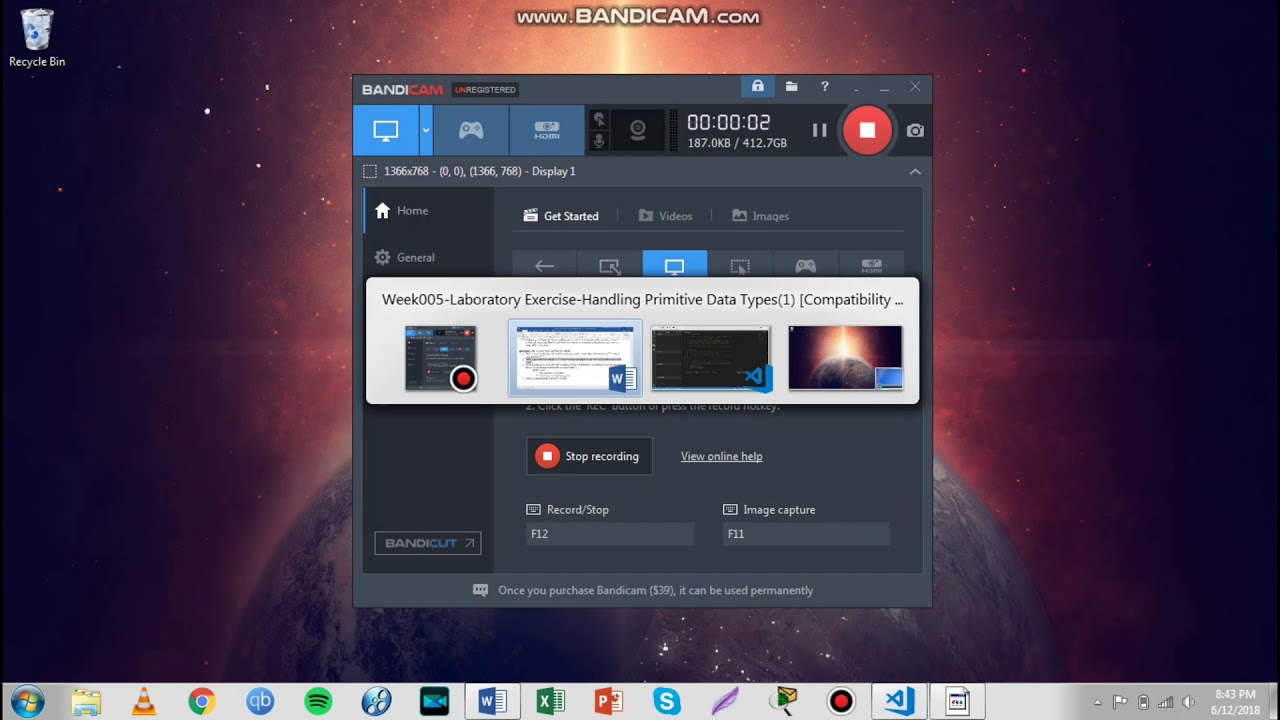The image size is (1280, 720).
Task: Launch VLC media player from taskbar
Action: click(144, 701)
